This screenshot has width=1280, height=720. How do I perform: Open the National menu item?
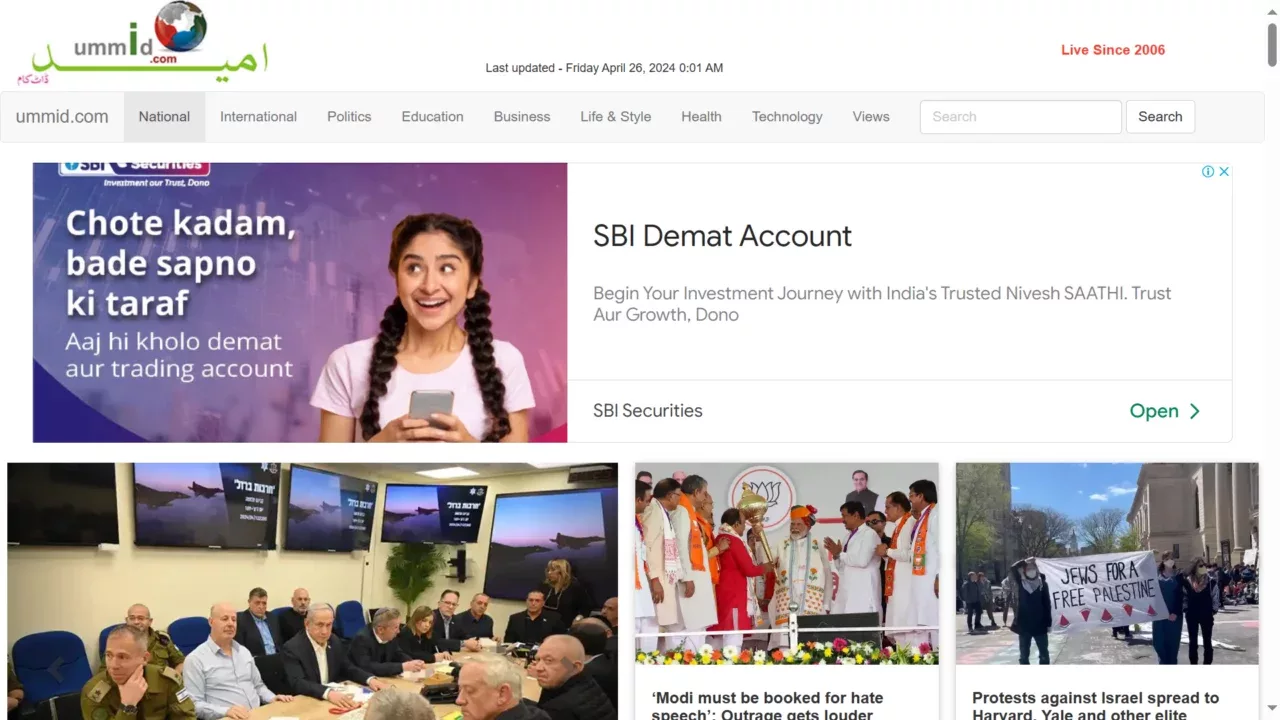(164, 117)
